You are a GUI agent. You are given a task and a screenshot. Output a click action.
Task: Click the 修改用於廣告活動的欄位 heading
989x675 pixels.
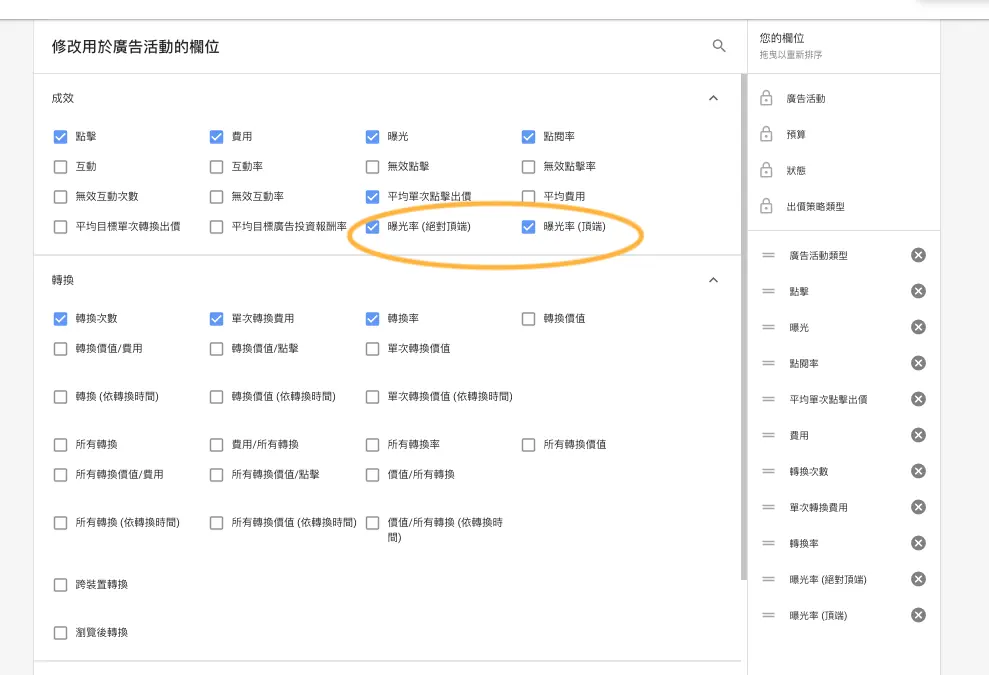click(x=136, y=46)
